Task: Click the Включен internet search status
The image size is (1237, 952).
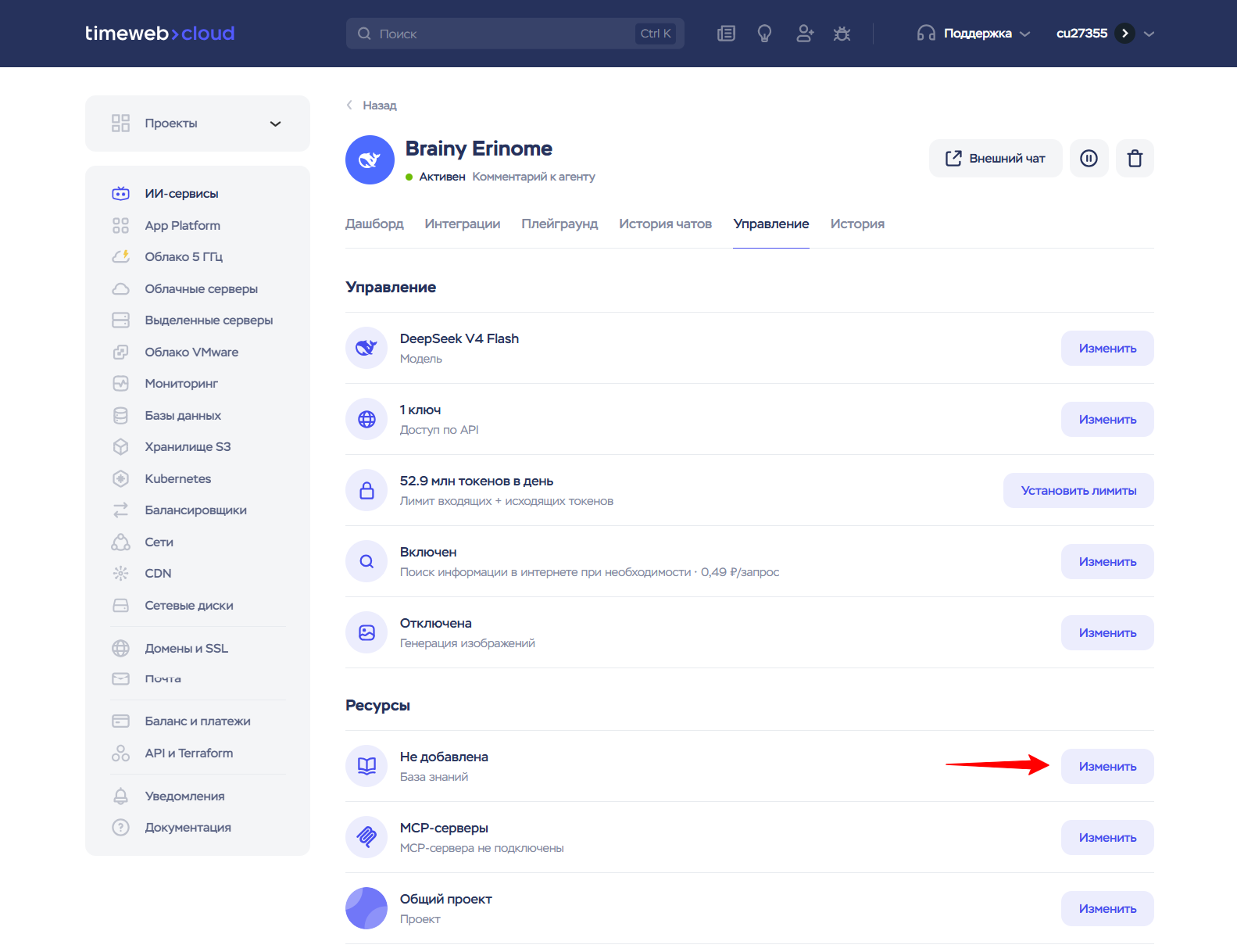Action: (x=428, y=552)
